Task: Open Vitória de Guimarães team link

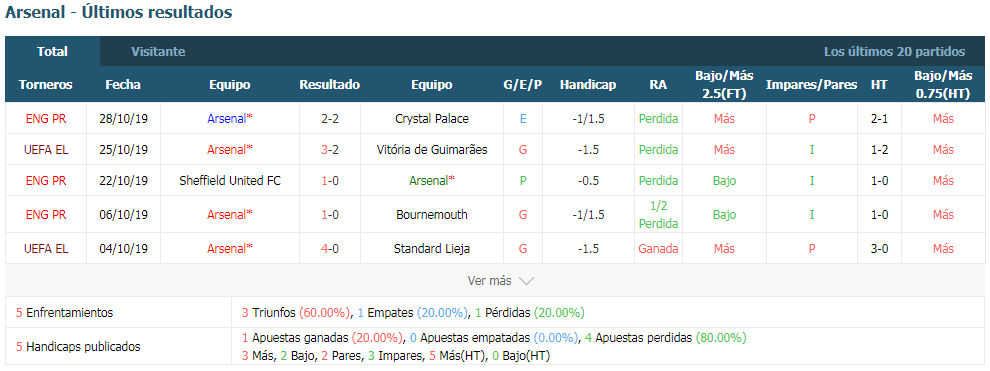Action: pyautogui.click(x=432, y=150)
